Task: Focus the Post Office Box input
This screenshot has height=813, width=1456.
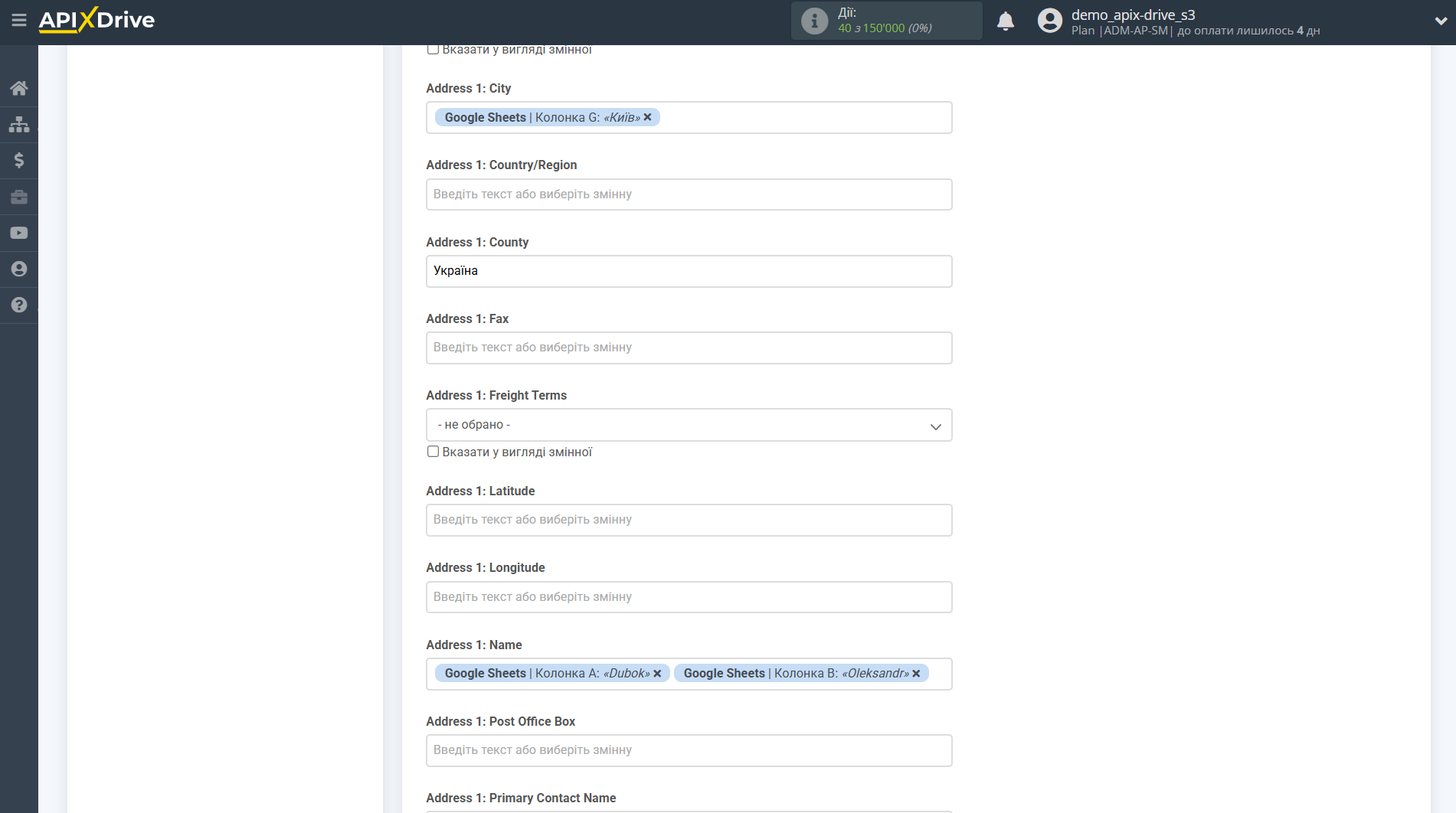Action: point(689,750)
